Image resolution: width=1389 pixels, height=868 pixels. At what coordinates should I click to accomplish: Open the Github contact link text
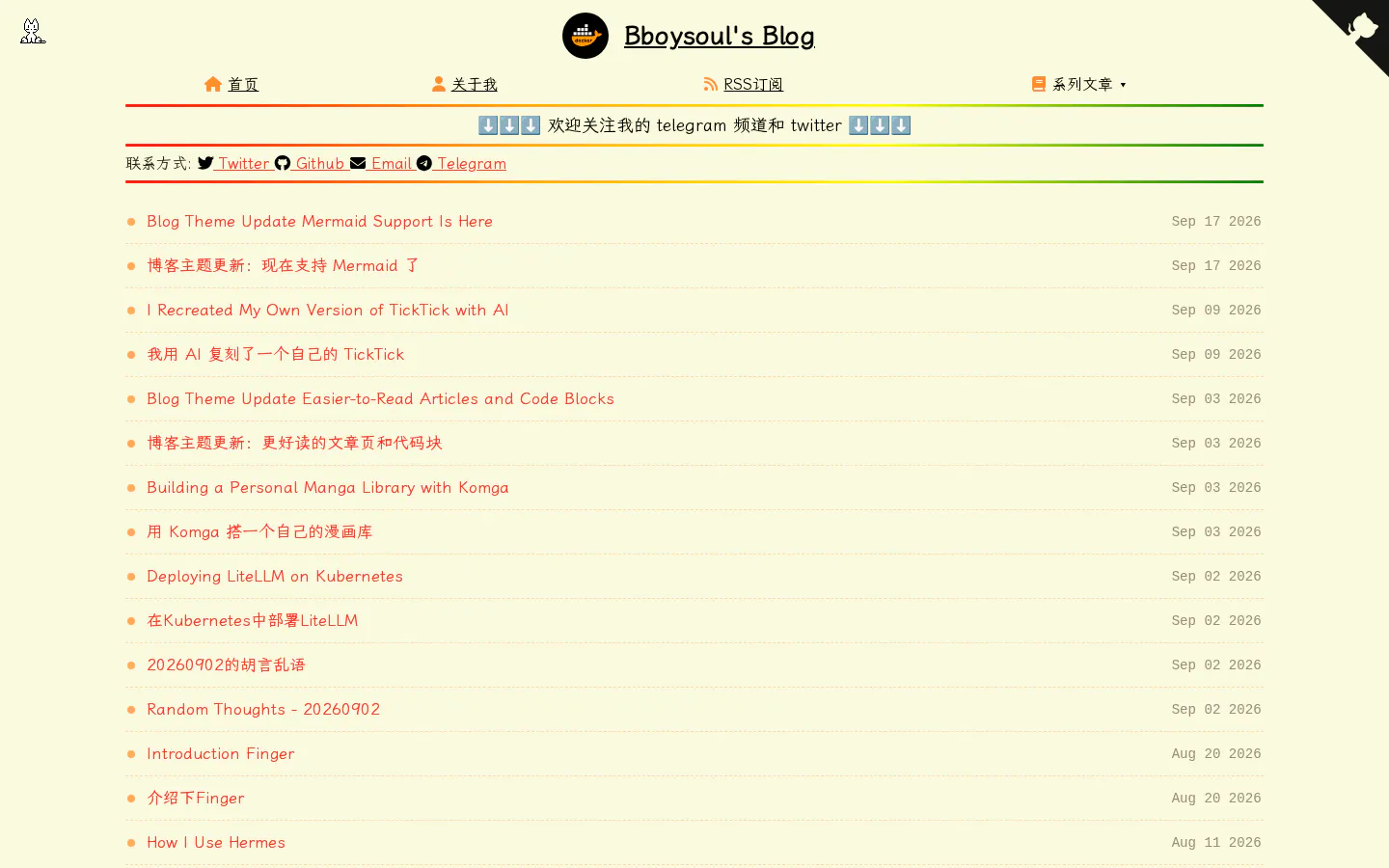(320, 163)
